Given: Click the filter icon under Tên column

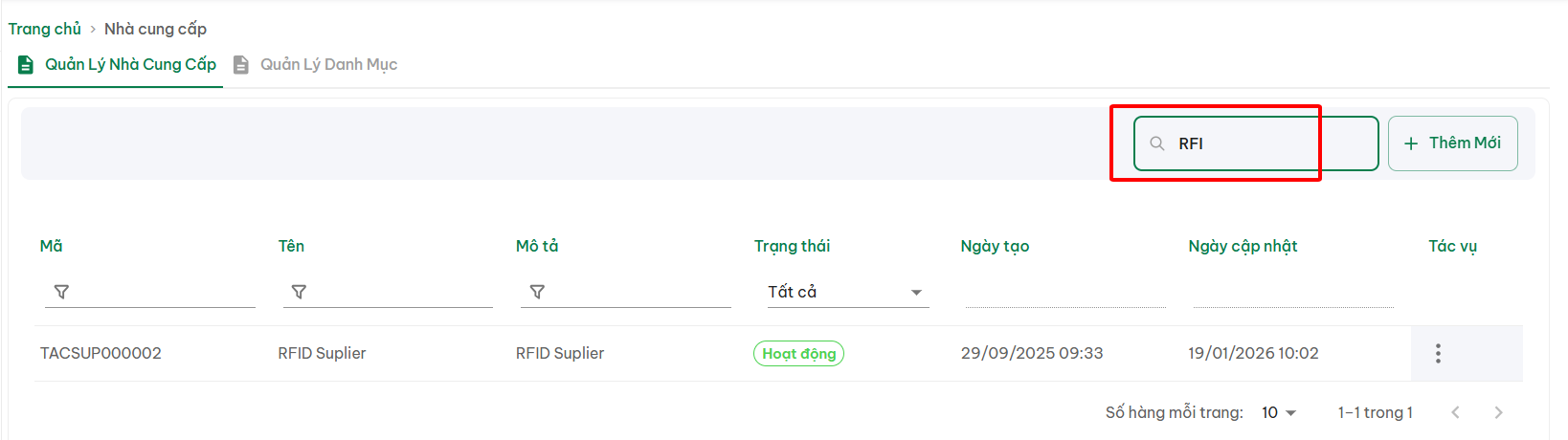Looking at the screenshot, I should pyautogui.click(x=299, y=292).
